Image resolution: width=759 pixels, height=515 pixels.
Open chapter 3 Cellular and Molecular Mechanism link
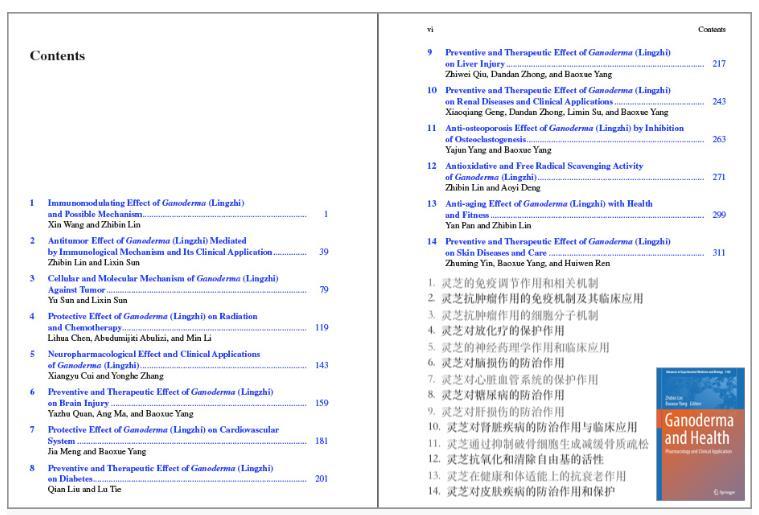click(x=163, y=284)
